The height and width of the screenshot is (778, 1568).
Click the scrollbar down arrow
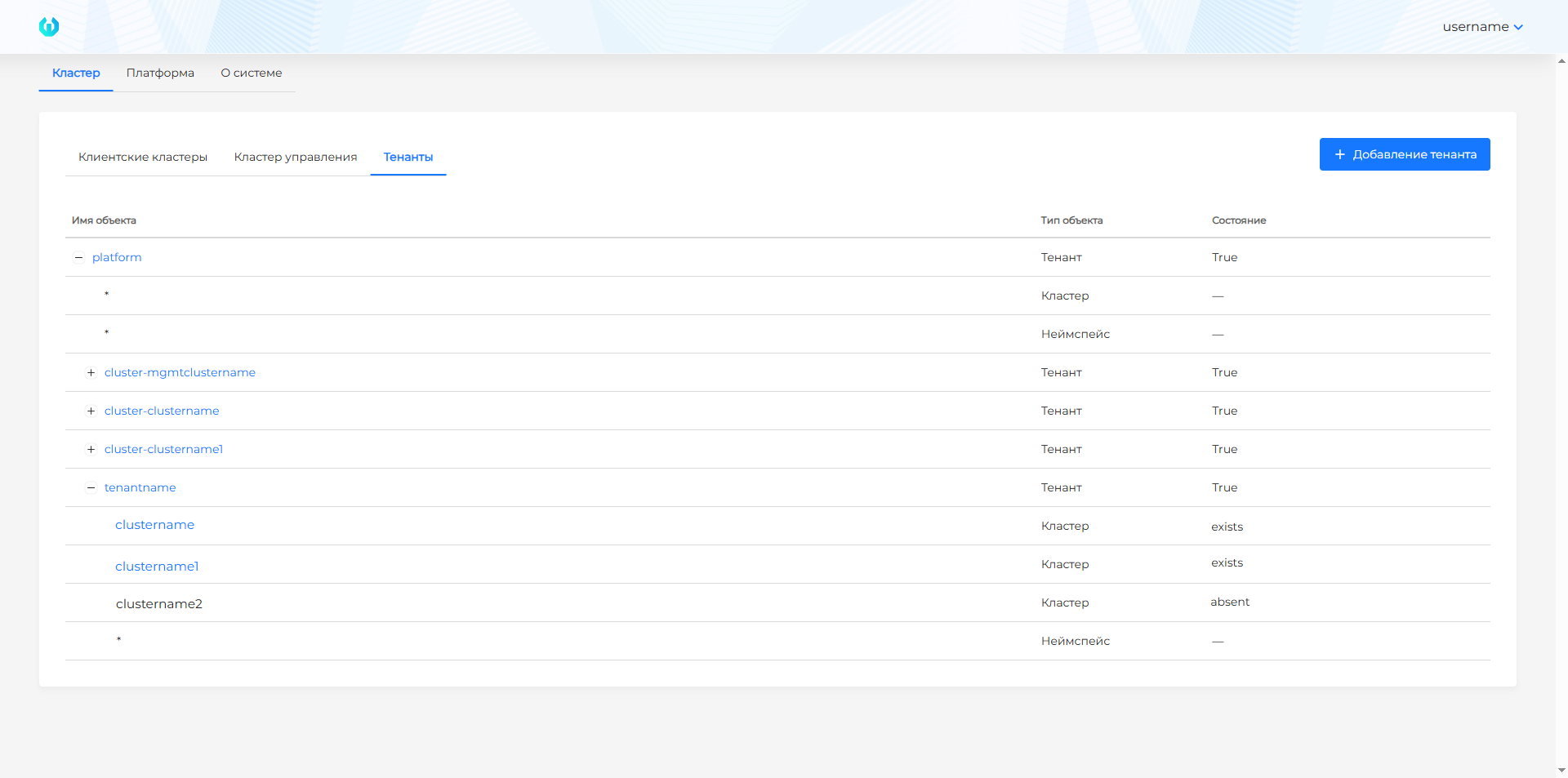click(1561, 770)
